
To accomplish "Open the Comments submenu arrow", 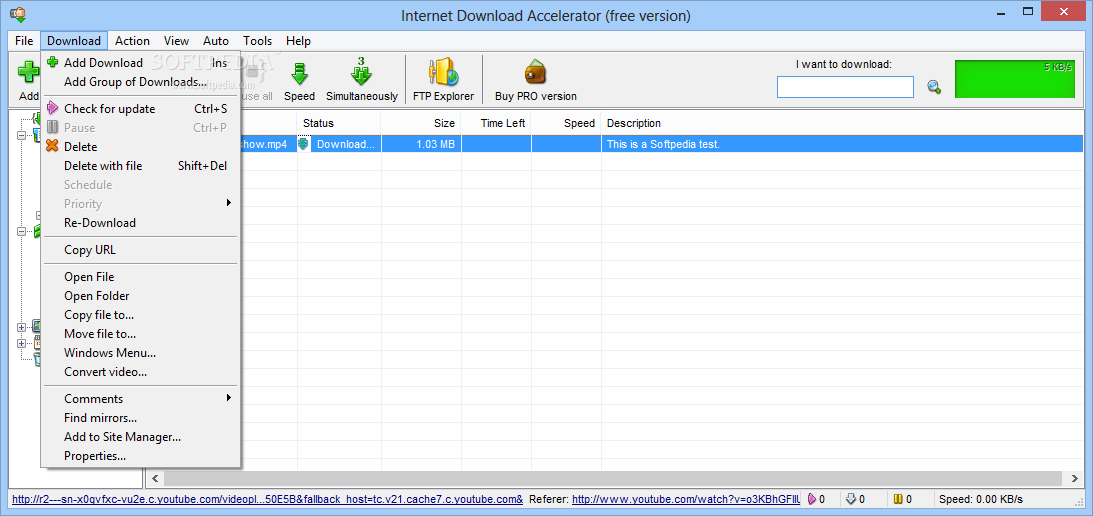I will point(228,398).
